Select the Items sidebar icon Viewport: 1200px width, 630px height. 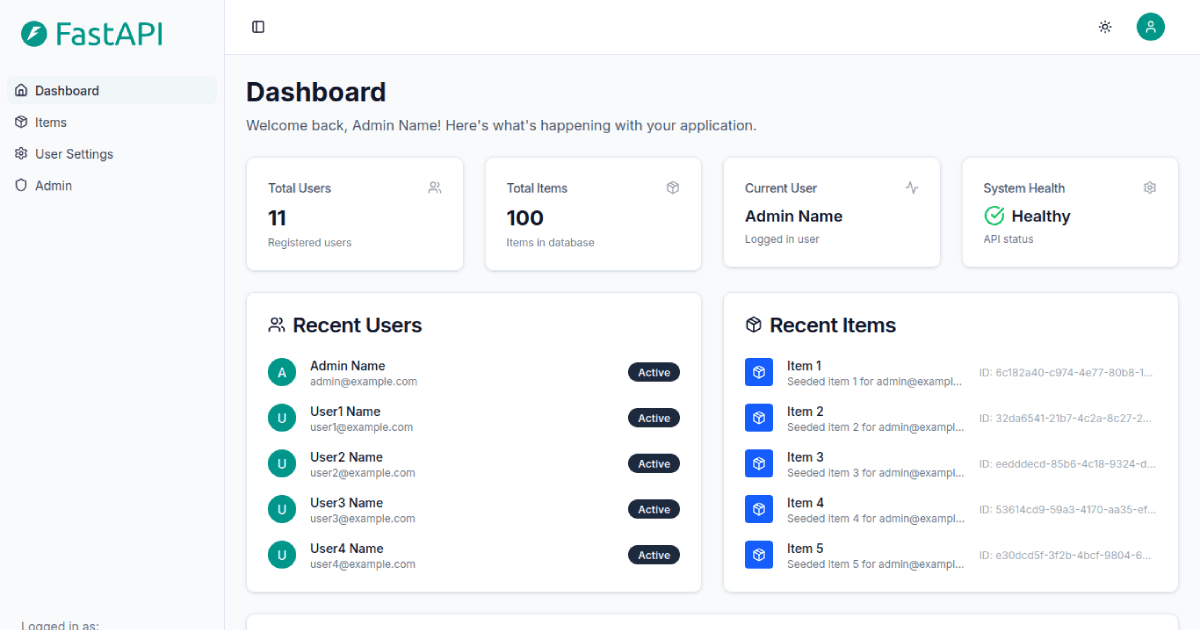[23, 122]
